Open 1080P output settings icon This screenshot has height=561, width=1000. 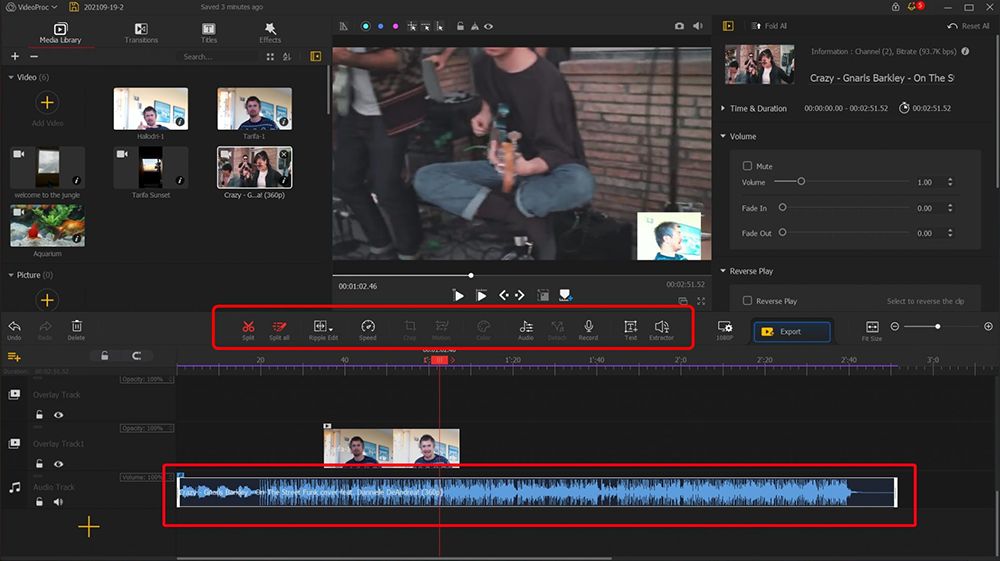coord(724,330)
